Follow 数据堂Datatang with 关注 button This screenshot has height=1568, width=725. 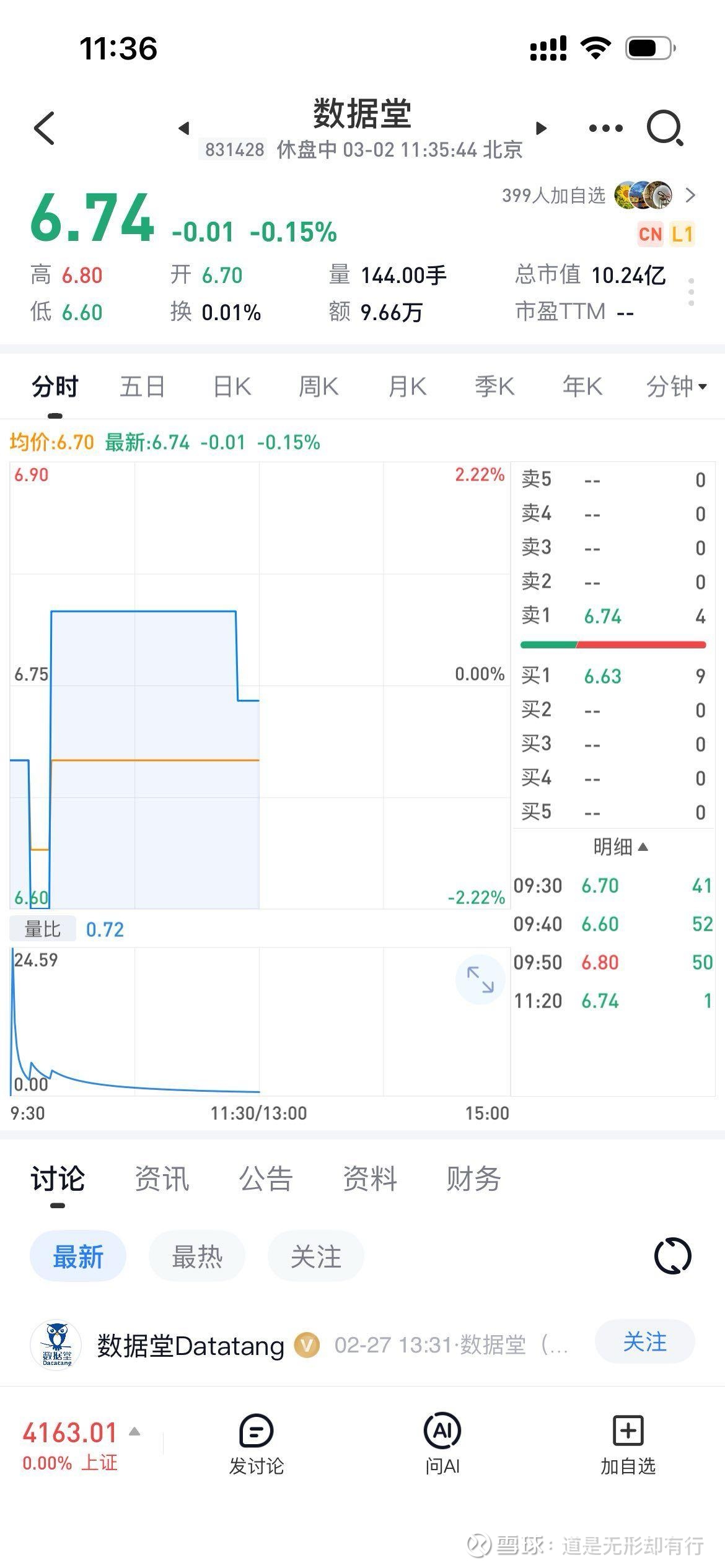tap(644, 1342)
